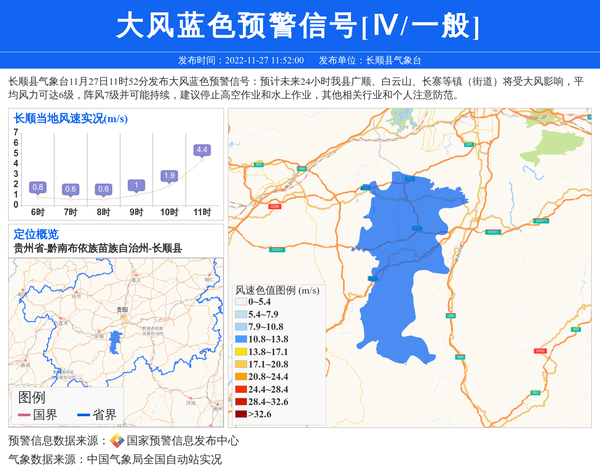Click the 4.4 wind speed label at 11时
The width and height of the screenshot is (600, 471).
point(202,150)
